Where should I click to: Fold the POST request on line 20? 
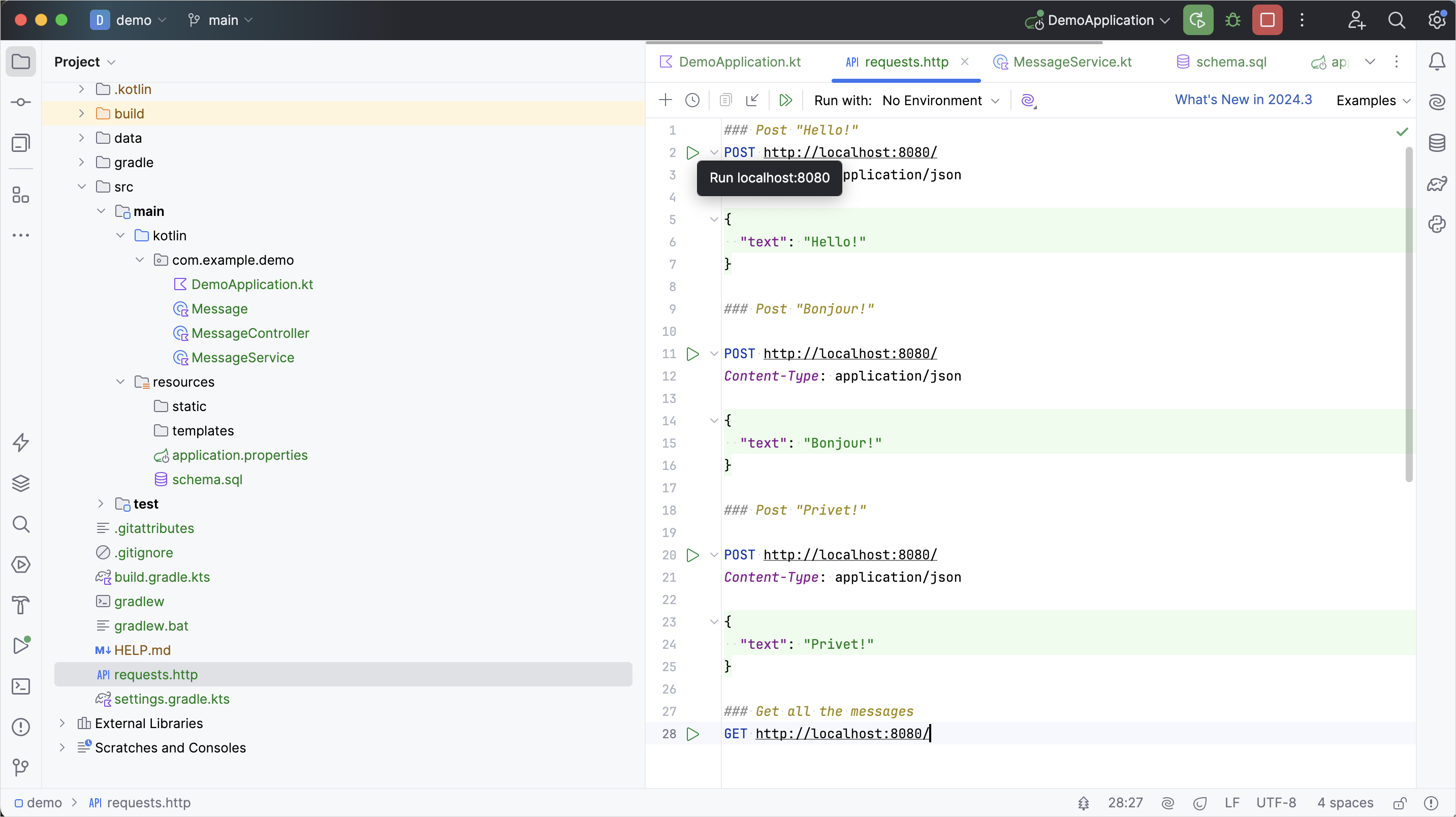point(714,555)
